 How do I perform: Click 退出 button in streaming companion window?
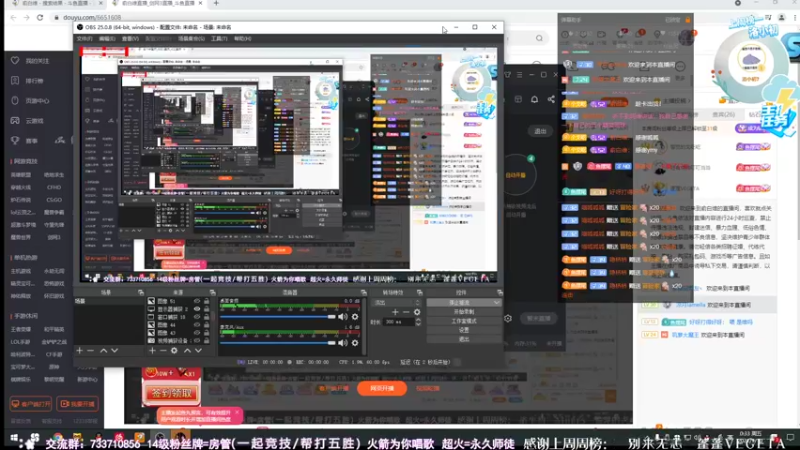540,131
